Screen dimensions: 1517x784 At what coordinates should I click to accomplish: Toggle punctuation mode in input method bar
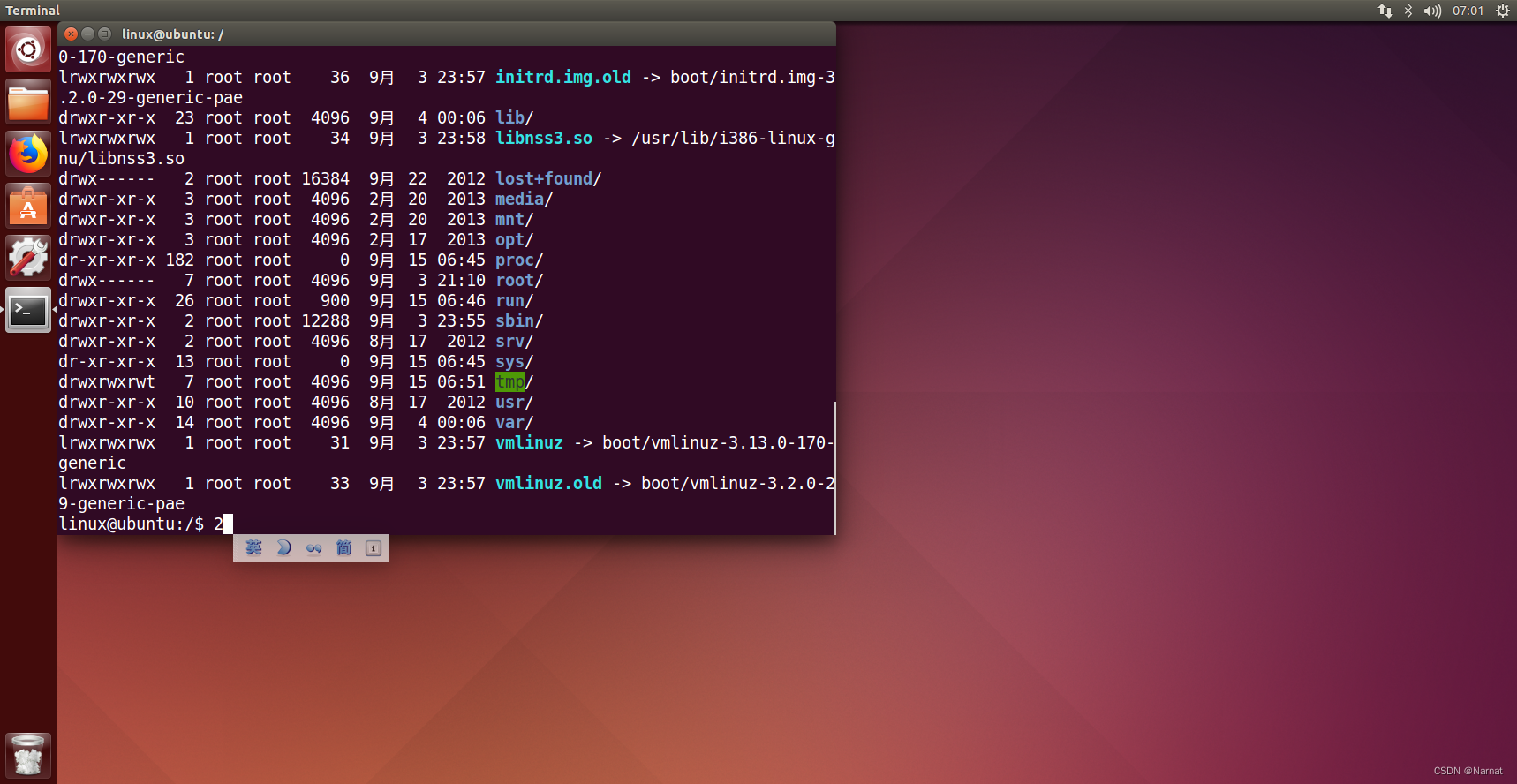(x=313, y=548)
